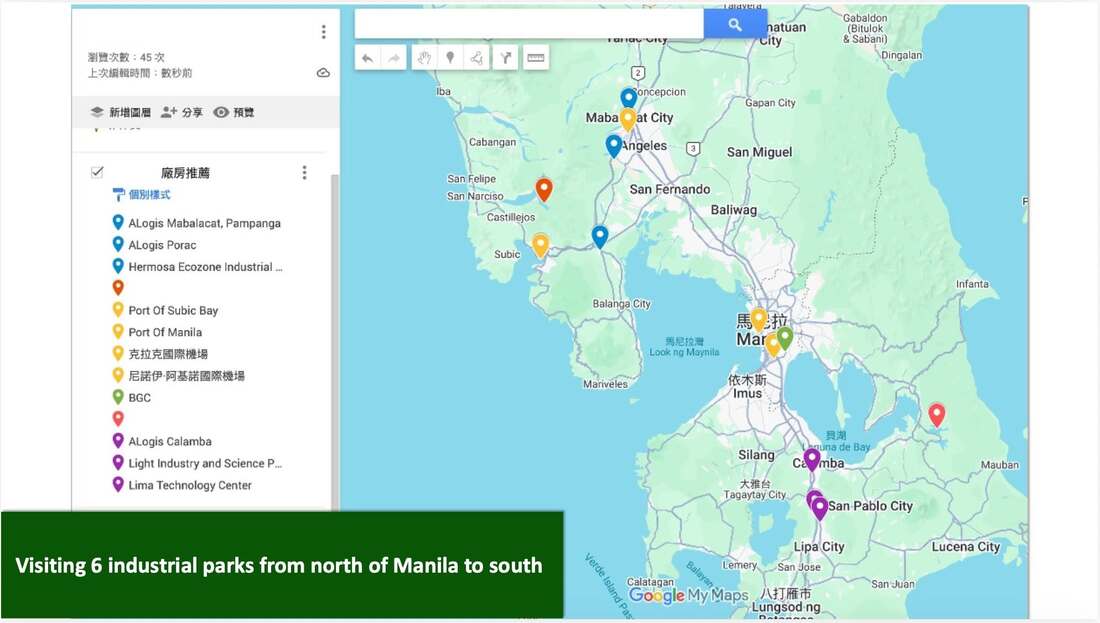
Task: Click the unnamed orange marker list item
Action: click(118, 287)
